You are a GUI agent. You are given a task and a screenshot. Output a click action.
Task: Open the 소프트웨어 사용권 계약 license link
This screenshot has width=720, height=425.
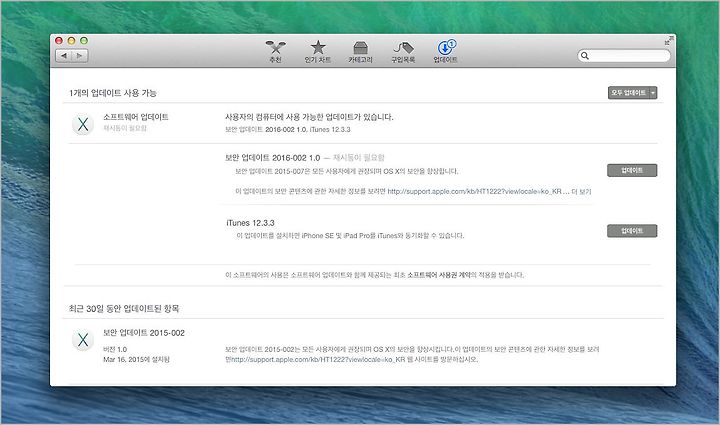pos(439,275)
